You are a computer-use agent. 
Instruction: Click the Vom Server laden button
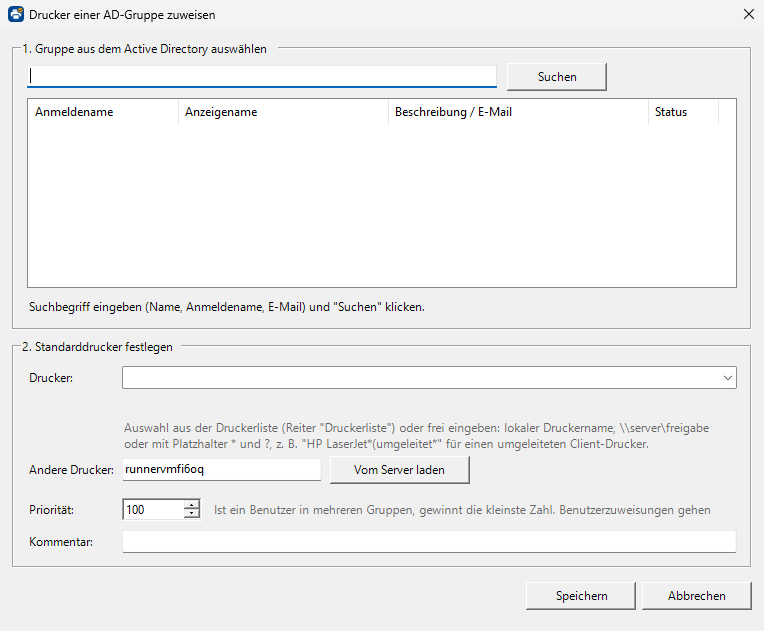[x=400, y=470]
